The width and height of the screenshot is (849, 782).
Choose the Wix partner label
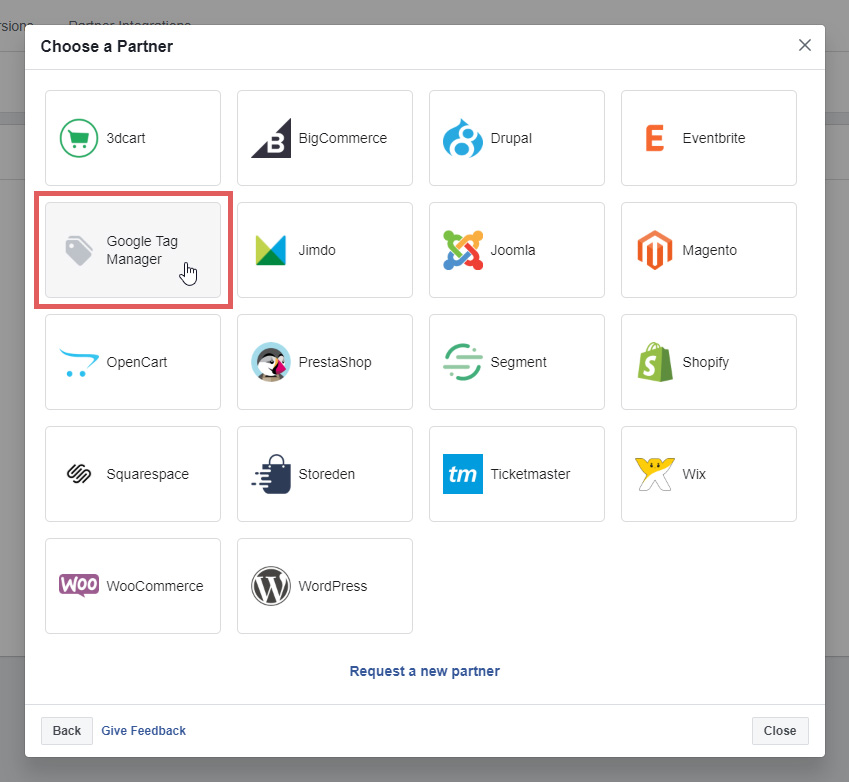coord(694,474)
